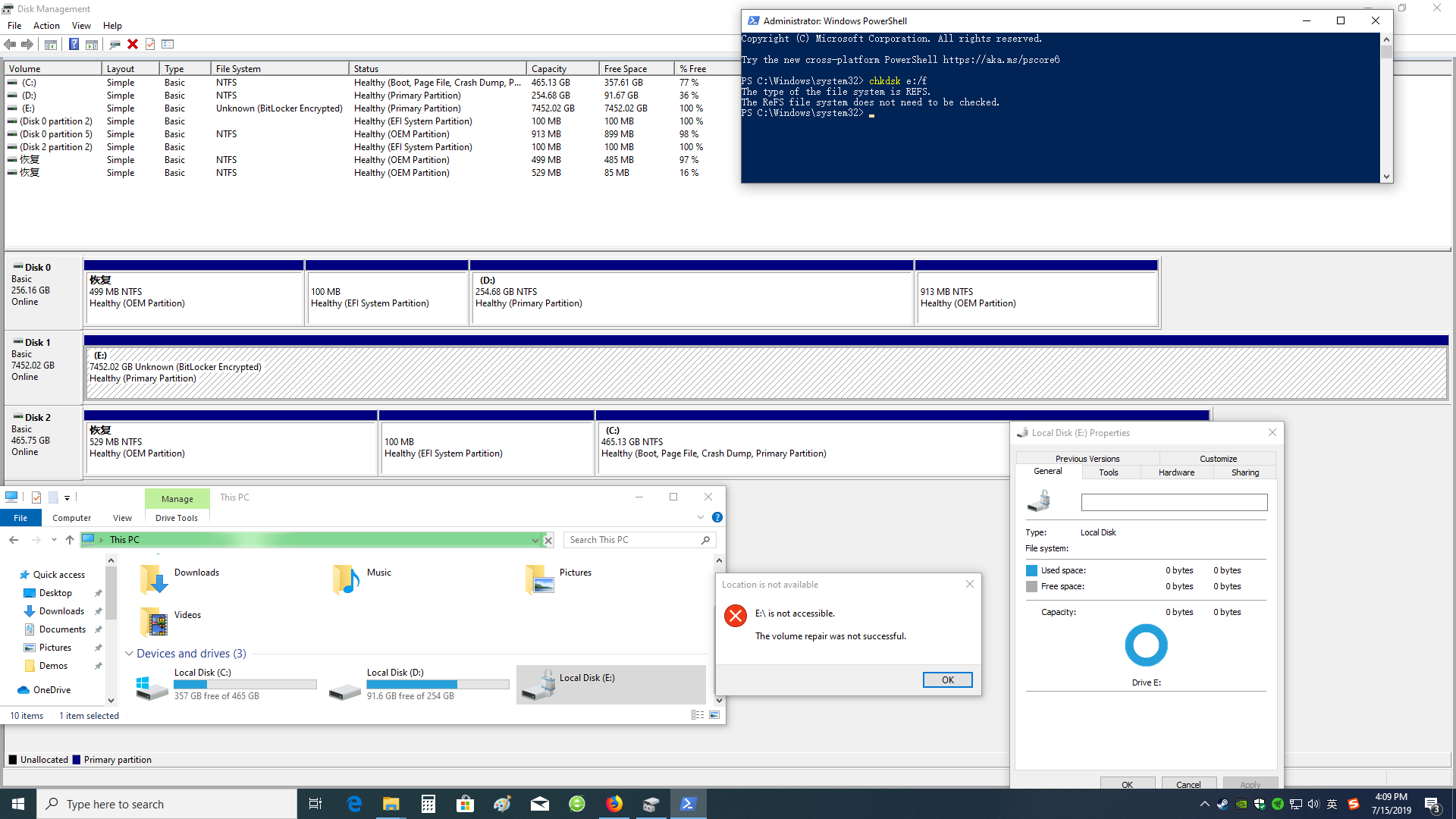The height and width of the screenshot is (819, 1456).
Task: Open Calculator from the taskbar
Action: pyautogui.click(x=428, y=804)
